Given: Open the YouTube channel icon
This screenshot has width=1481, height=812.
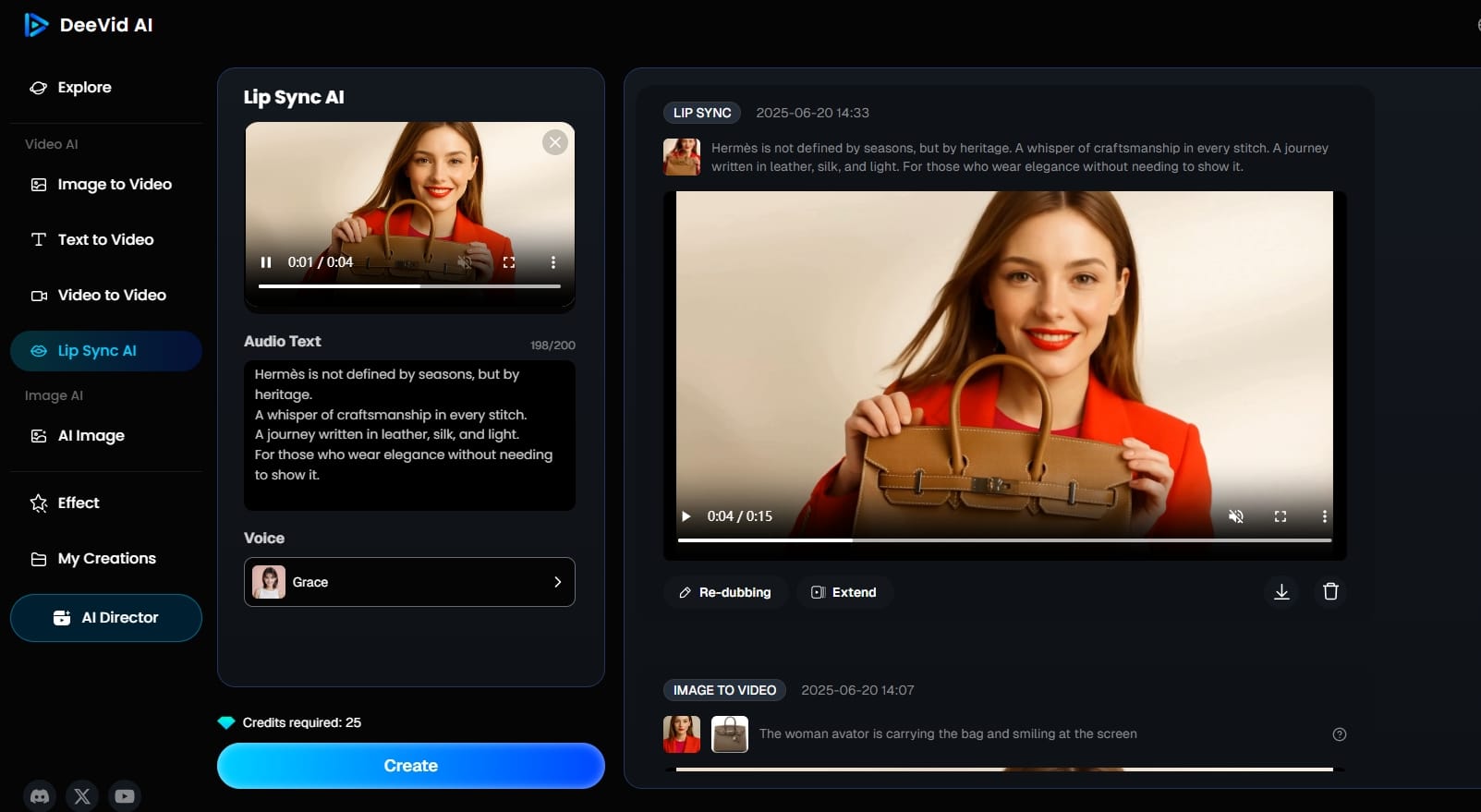Looking at the screenshot, I should pyautogui.click(x=125, y=795).
